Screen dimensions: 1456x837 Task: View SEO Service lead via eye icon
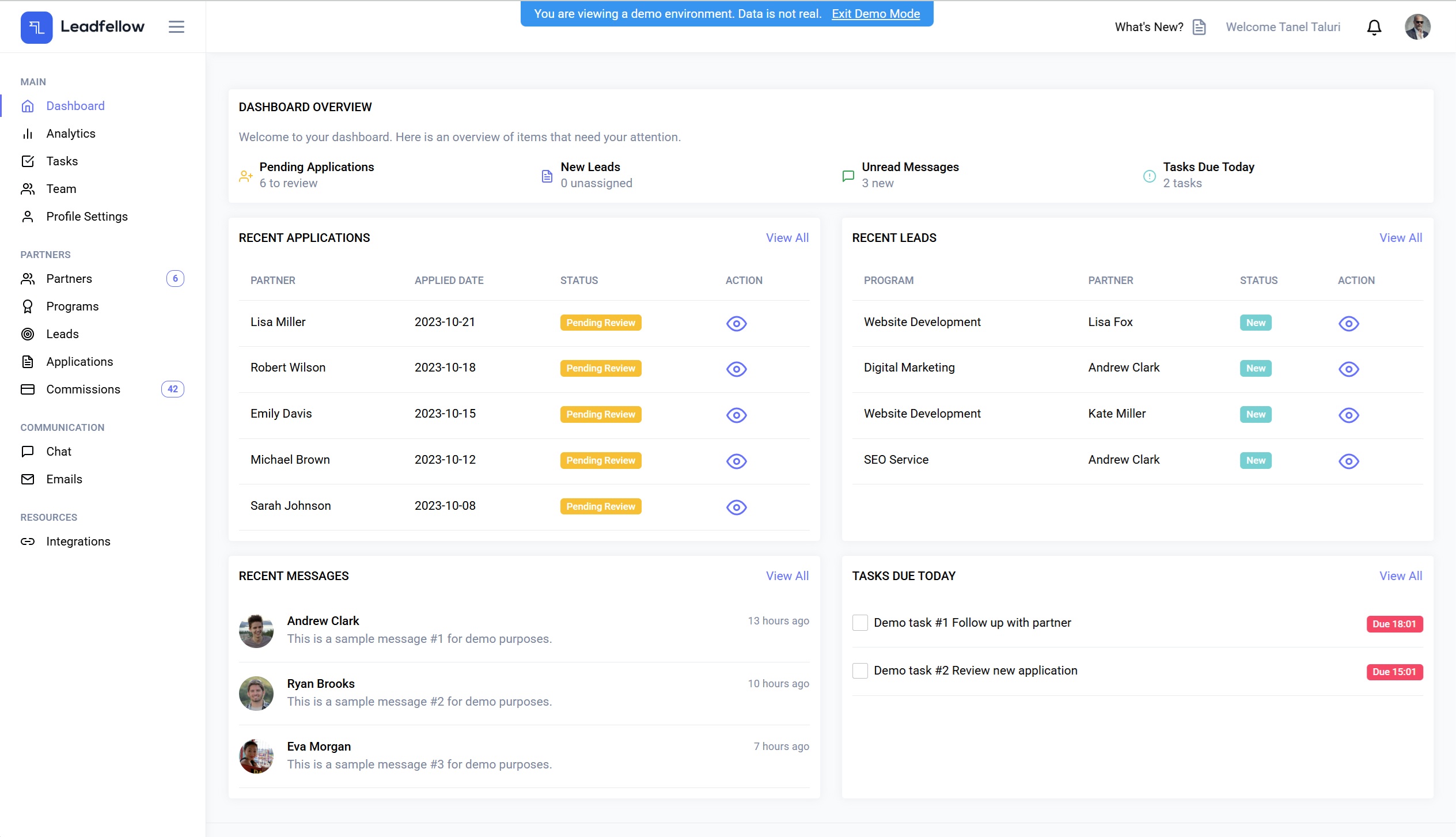tap(1348, 461)
